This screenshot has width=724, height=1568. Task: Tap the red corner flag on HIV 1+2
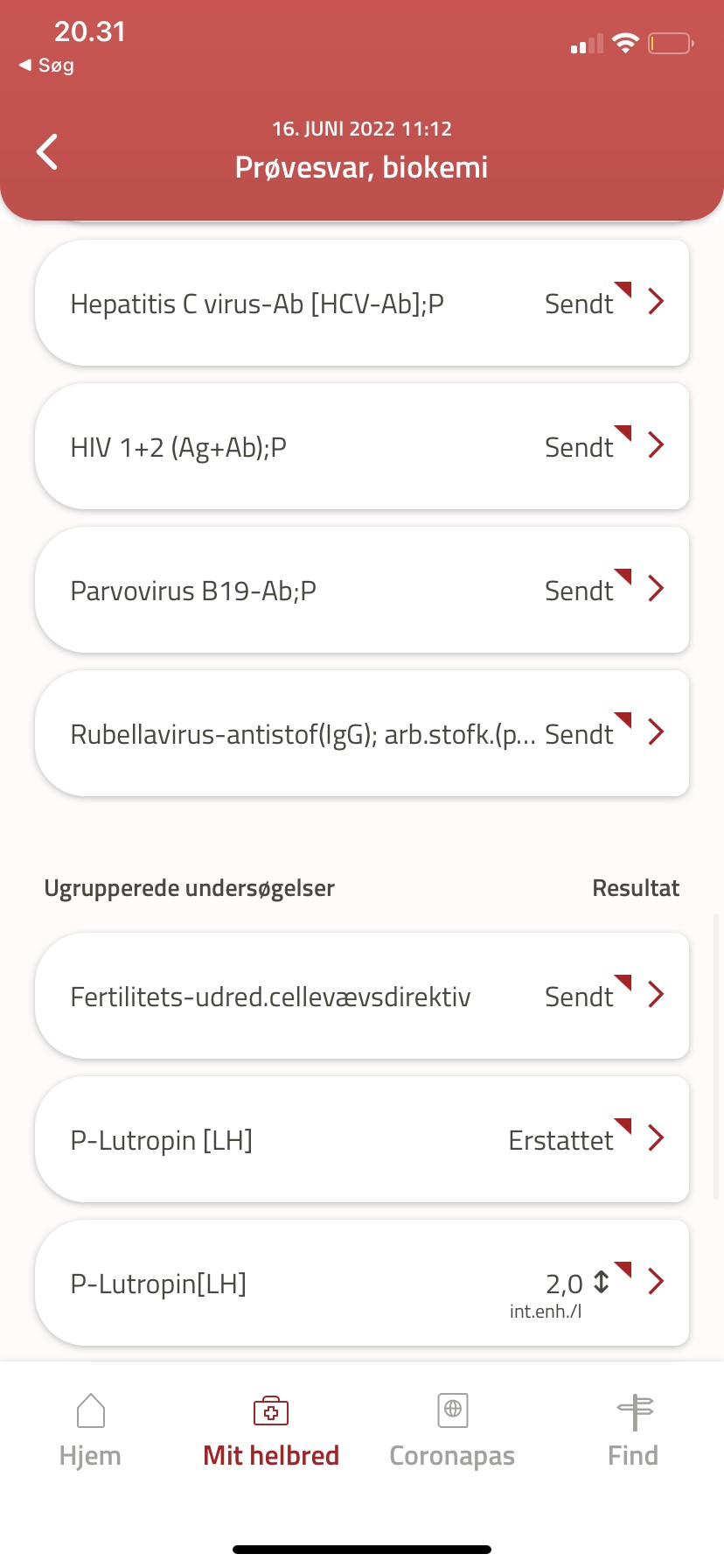623,432
